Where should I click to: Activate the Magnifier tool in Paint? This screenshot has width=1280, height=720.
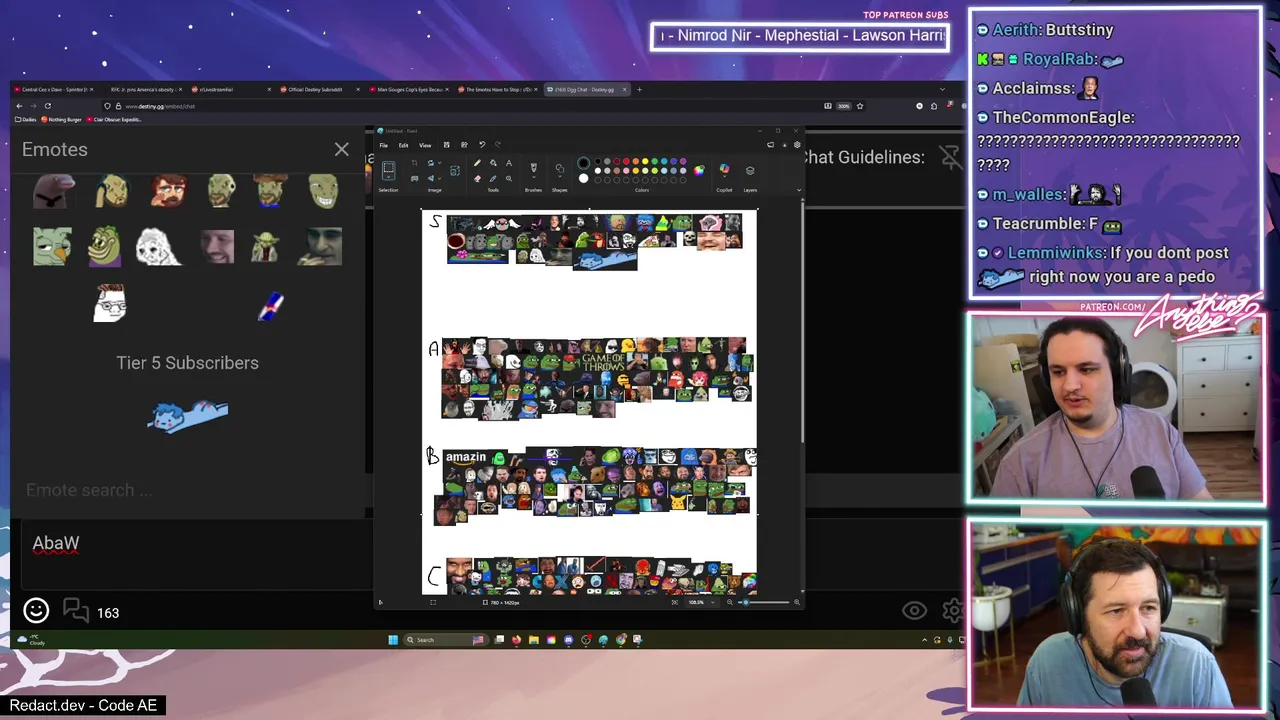[x=509, y=178]
